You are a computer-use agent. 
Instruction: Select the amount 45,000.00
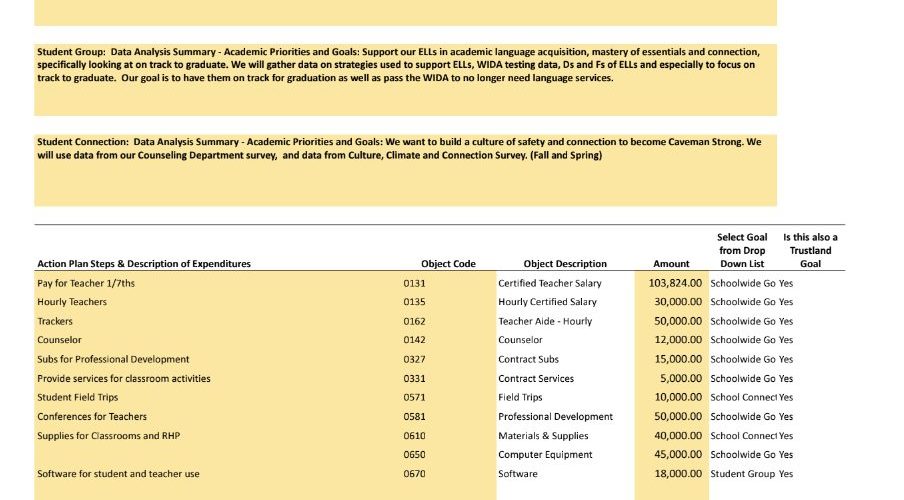coord(678,454)
